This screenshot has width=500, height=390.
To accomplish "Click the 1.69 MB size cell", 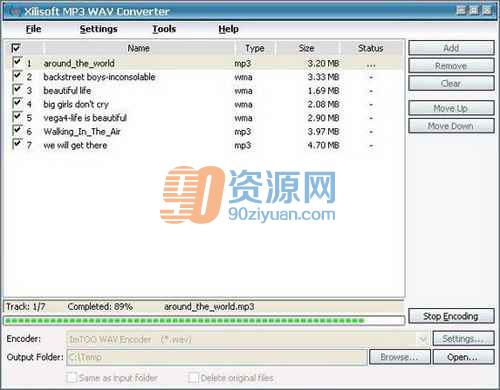I will coord(323,91).
